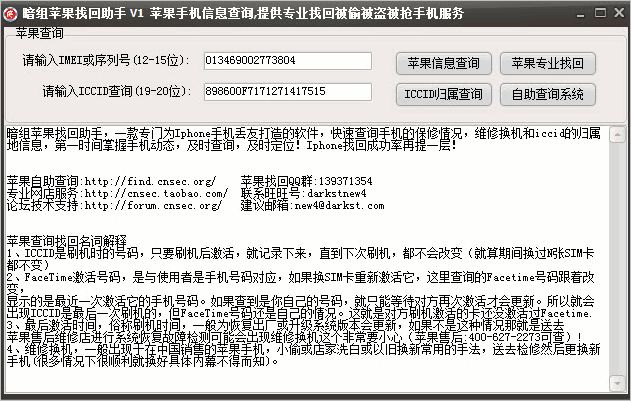631x401 pixels.
Task: Click the 苹果查询找回名词解释 heading text
Action: tap(67, 242)
